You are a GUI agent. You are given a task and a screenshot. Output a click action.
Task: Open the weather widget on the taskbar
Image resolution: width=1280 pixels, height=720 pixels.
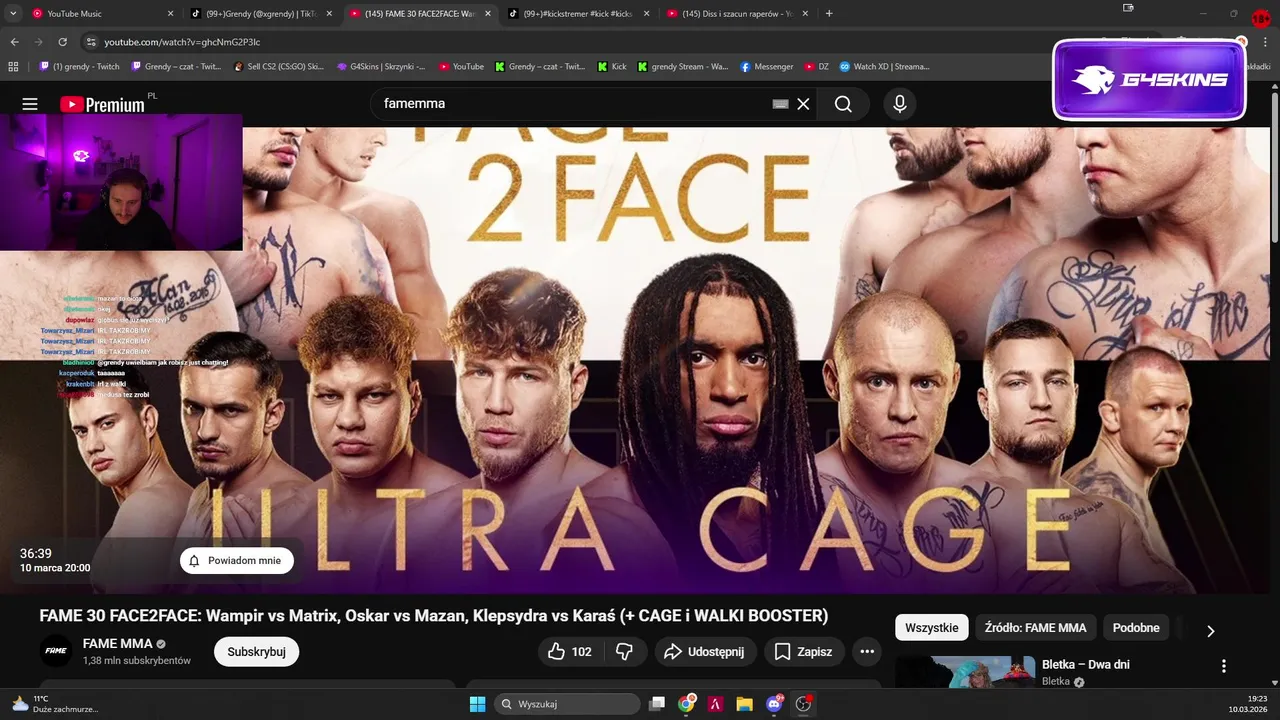coord(54,704)
